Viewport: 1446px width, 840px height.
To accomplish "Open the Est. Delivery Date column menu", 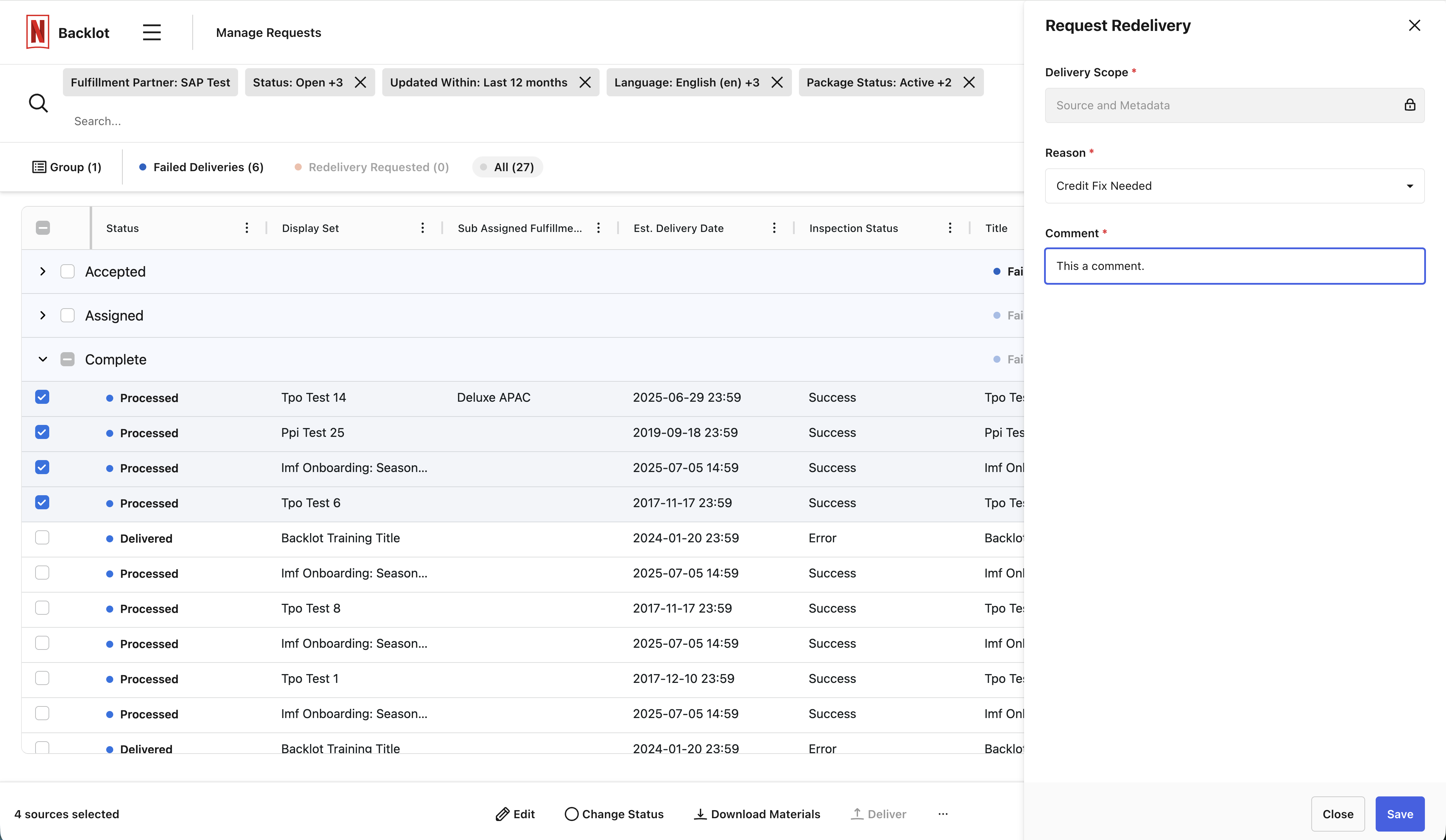I will [774, 228].
